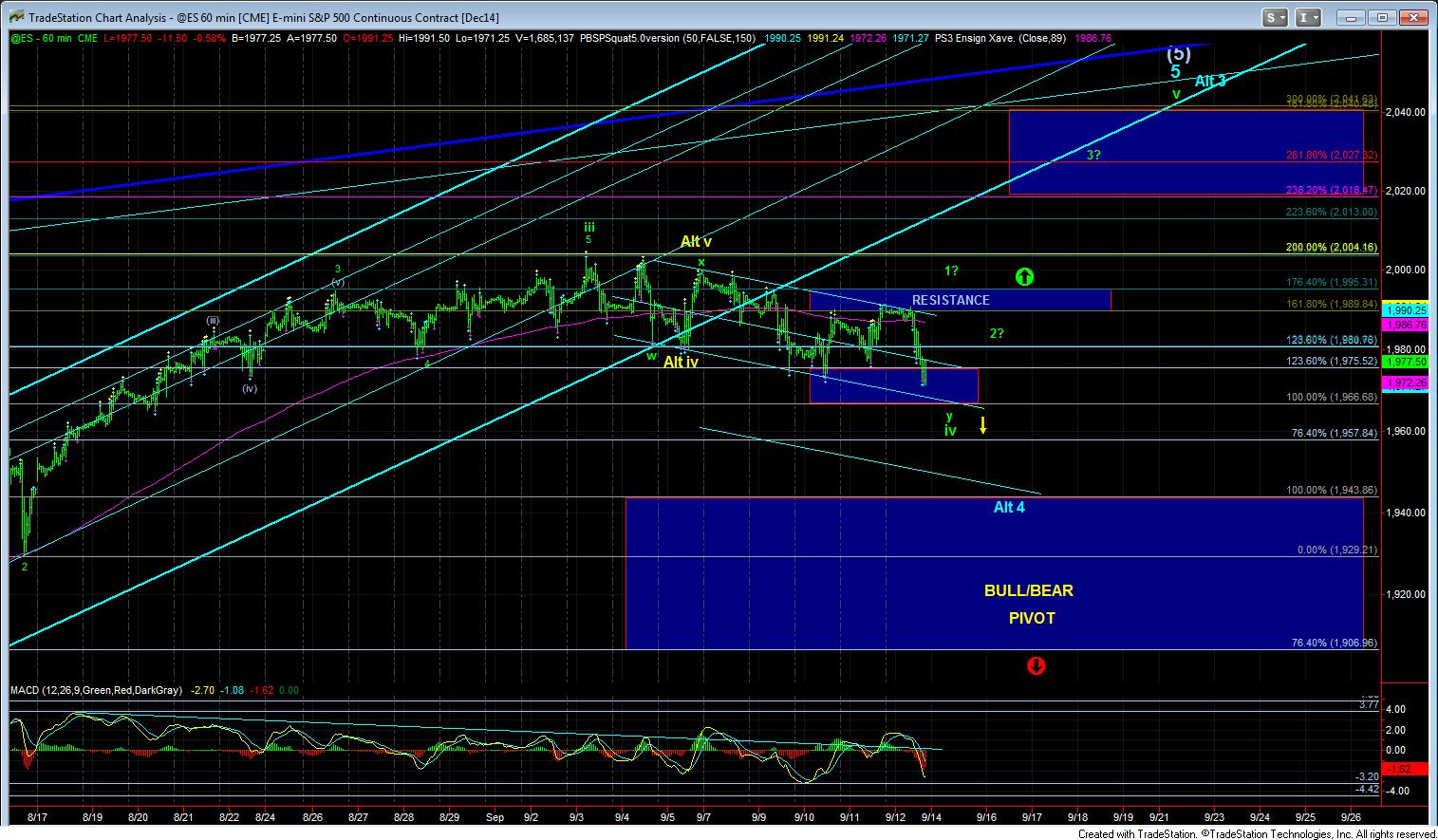
Task: Click the TradeStation window icon
Action: coord(15,17)
